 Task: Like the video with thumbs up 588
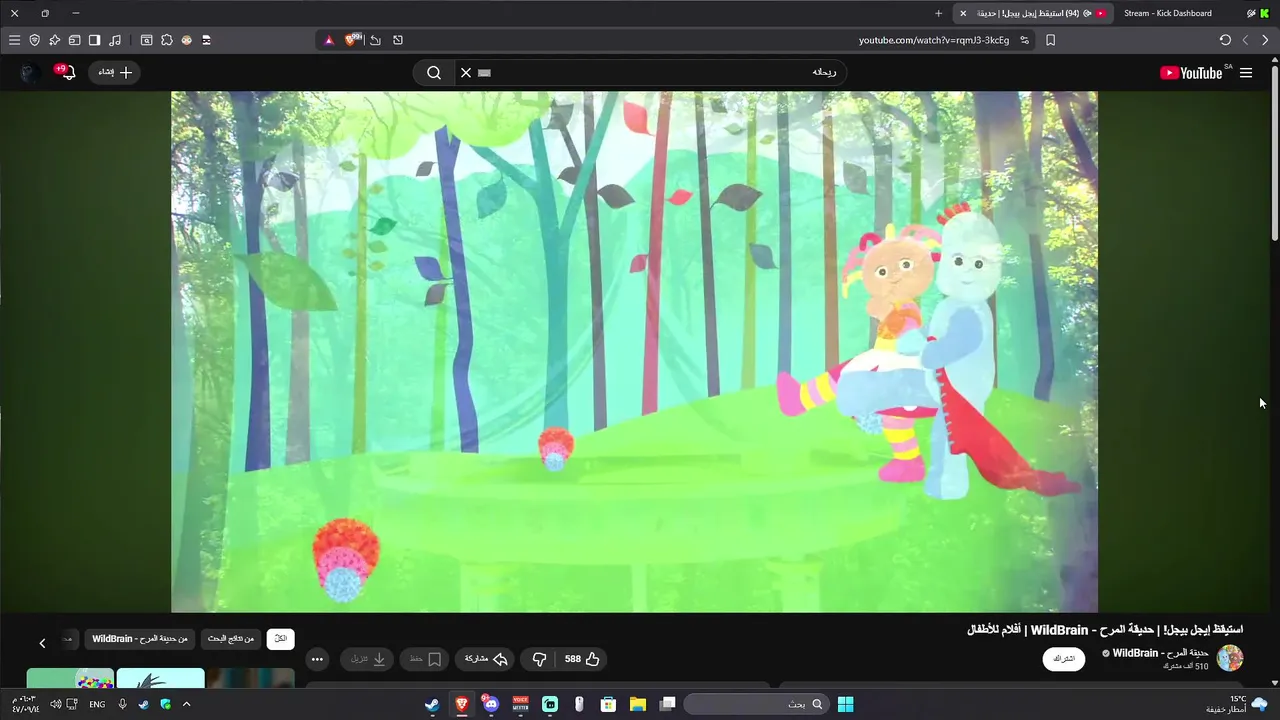581,659
